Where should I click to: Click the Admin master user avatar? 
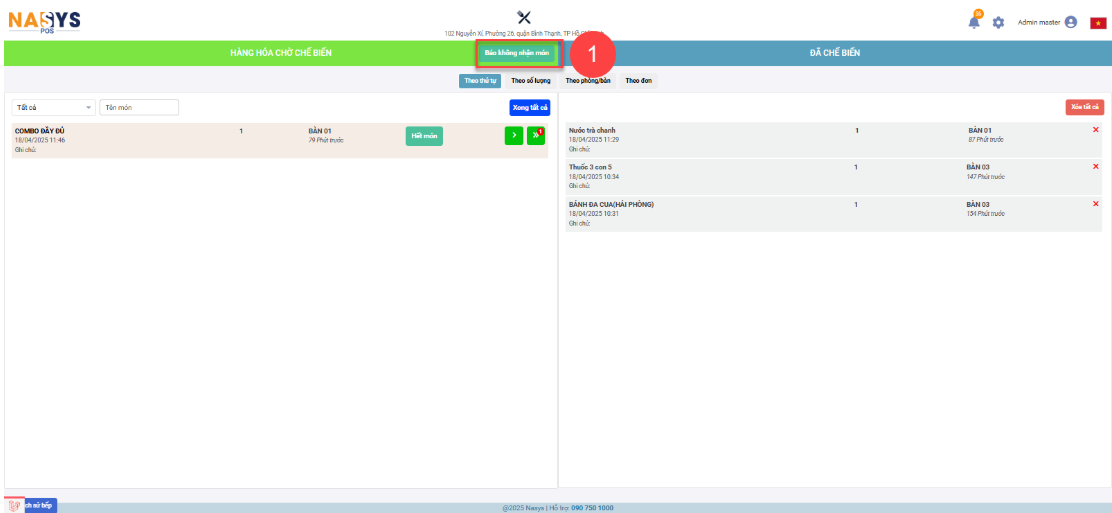[1071, 22]
